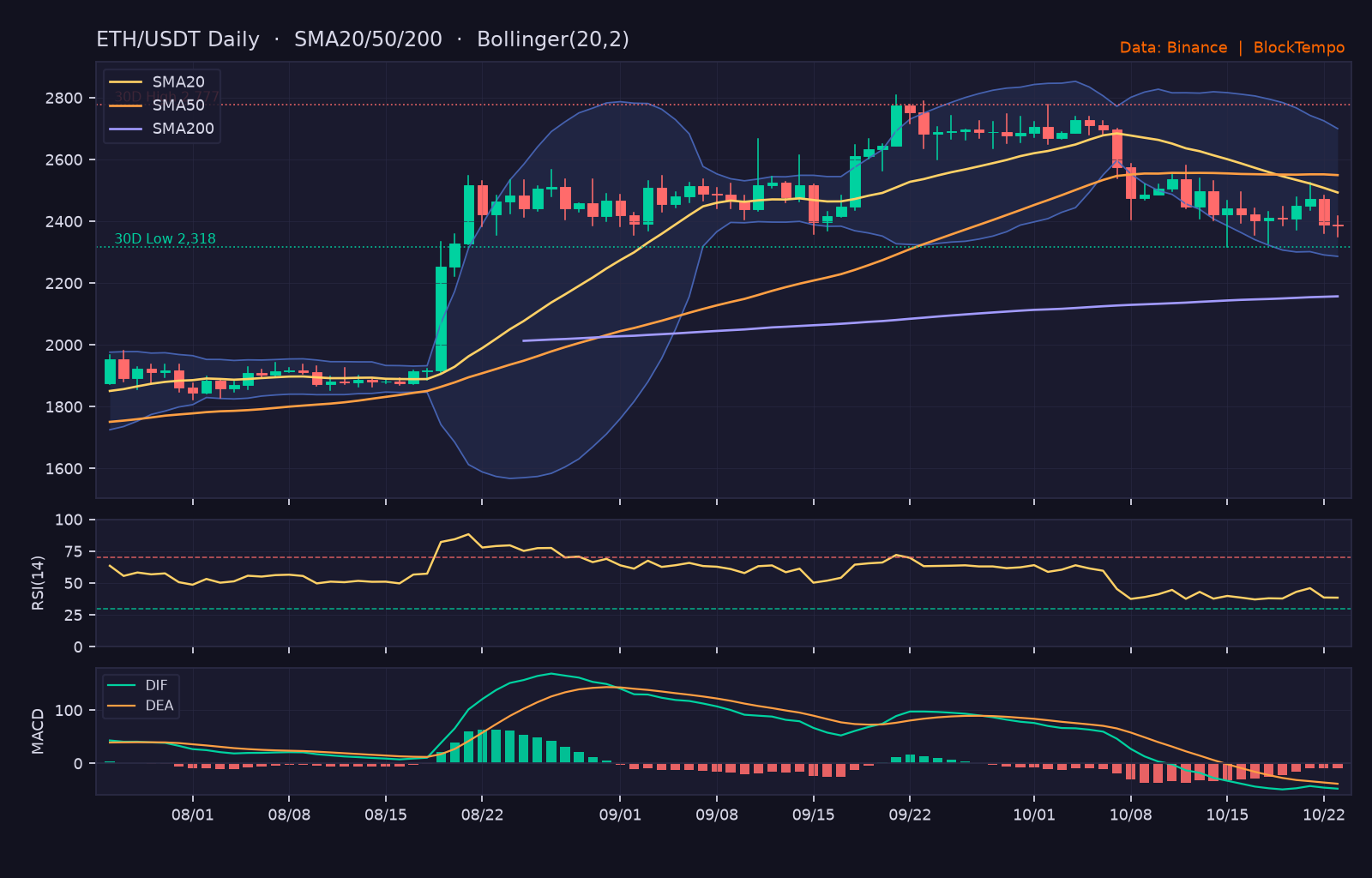
Task: Select the DEA label in MACD legend
Action: (x=159, y=706)
